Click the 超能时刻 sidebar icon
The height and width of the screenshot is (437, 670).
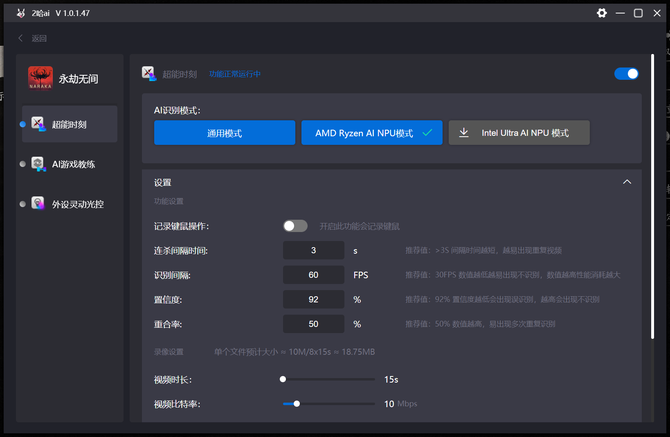click(38, 124)
